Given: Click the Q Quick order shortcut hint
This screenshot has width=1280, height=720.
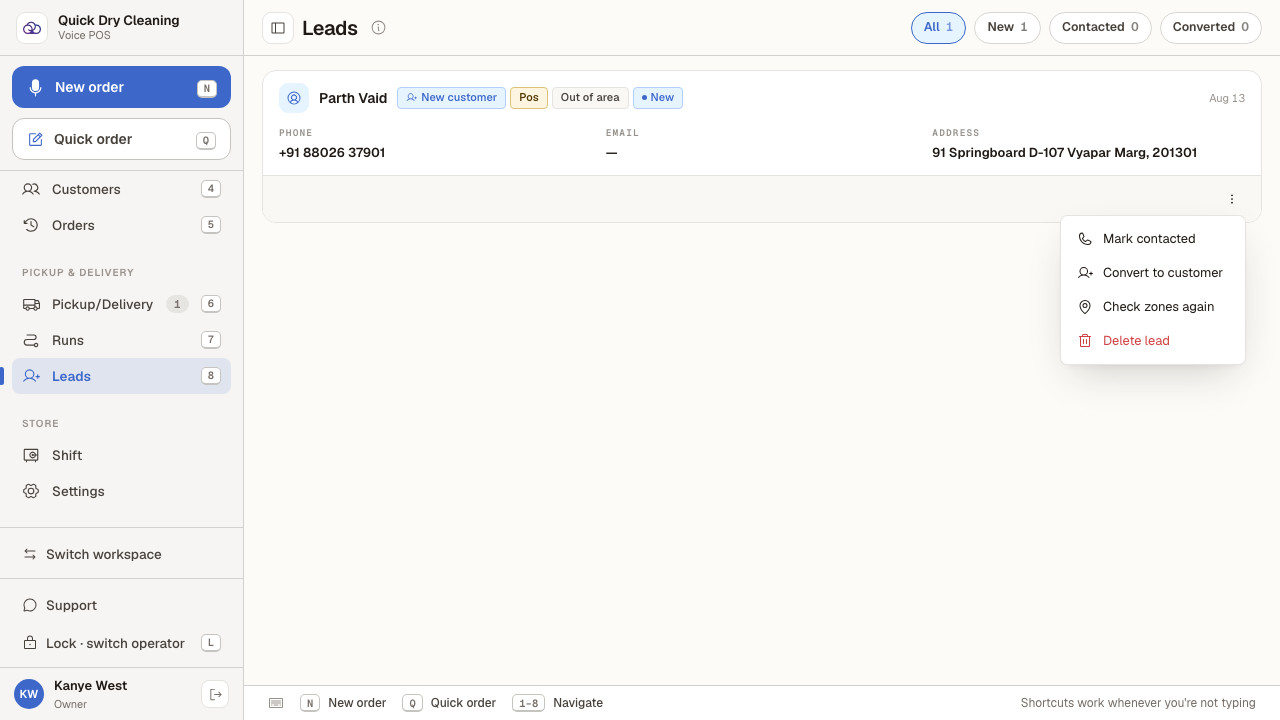Looking at the screenshot, I should pyautogui.click(x=449, y=703).
